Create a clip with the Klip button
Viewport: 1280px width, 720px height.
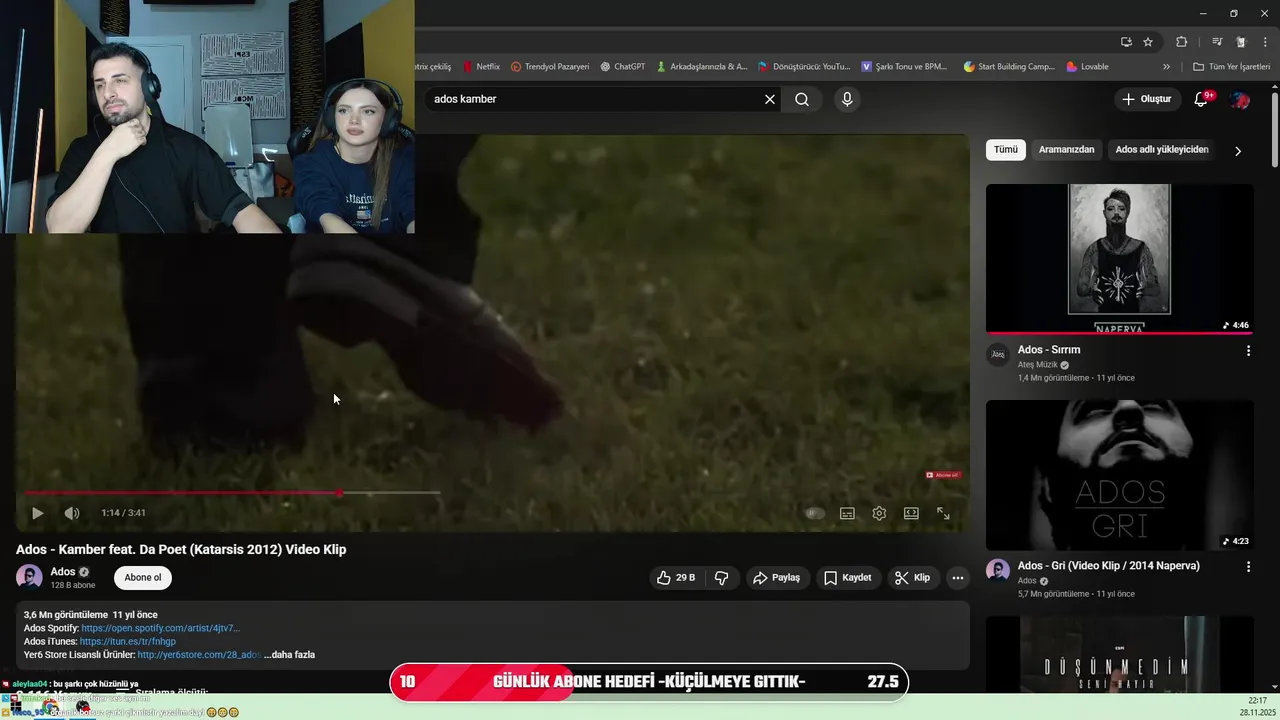(913, 578)
